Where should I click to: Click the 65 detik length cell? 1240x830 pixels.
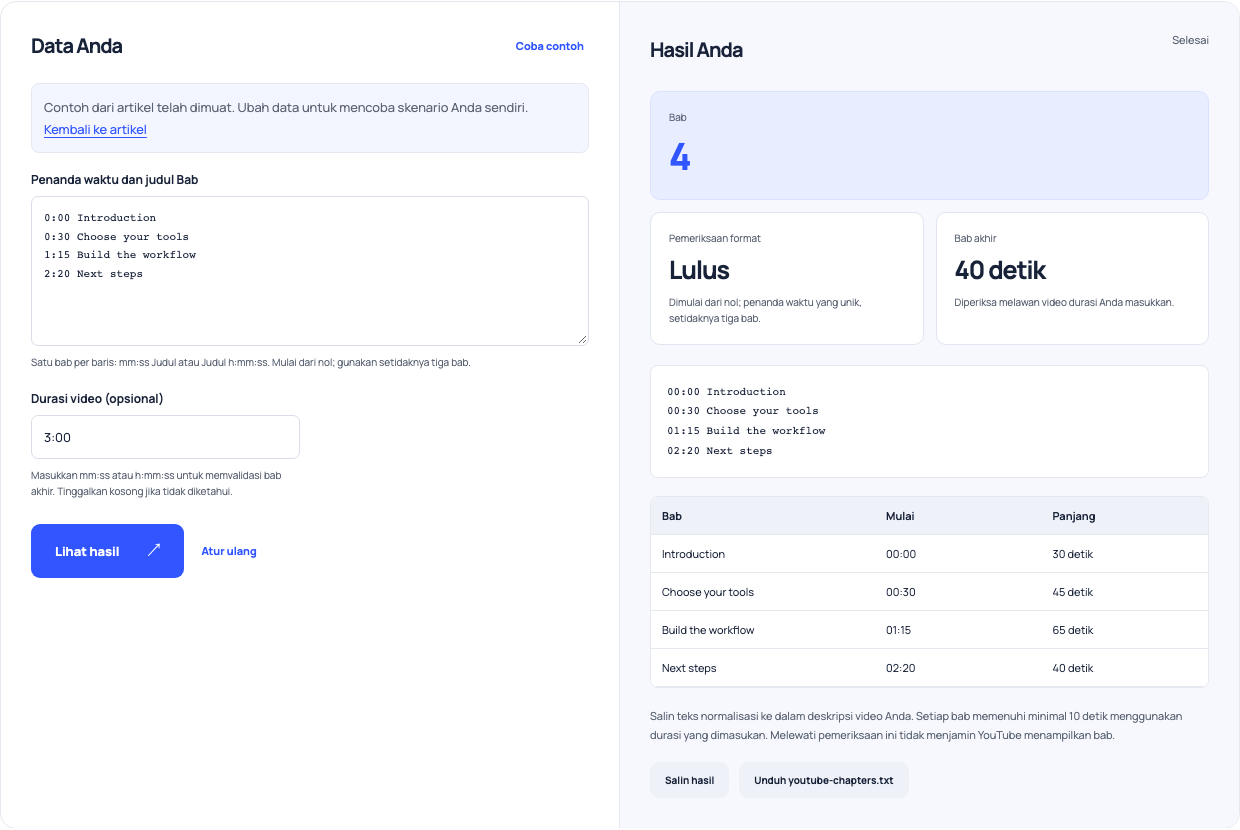pyautogui.click(x=1073, y=630)
